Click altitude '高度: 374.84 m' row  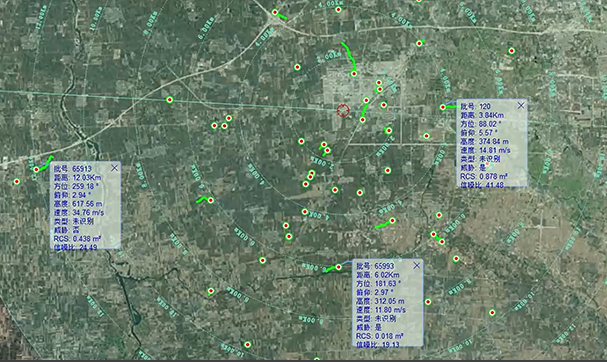[x=484, y=141]
